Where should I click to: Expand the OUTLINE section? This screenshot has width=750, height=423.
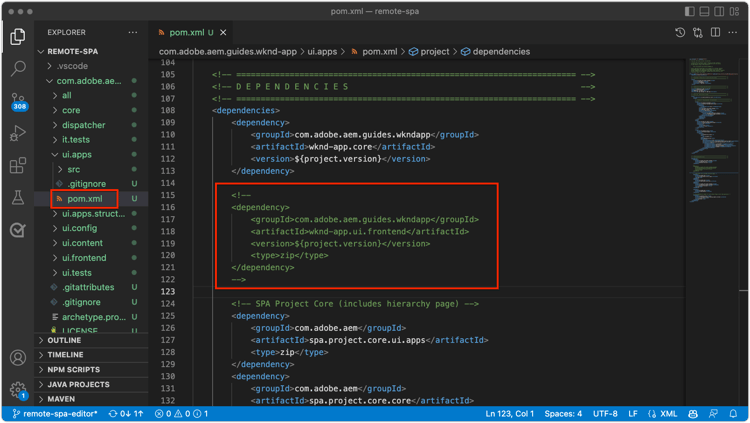[64, 340]
